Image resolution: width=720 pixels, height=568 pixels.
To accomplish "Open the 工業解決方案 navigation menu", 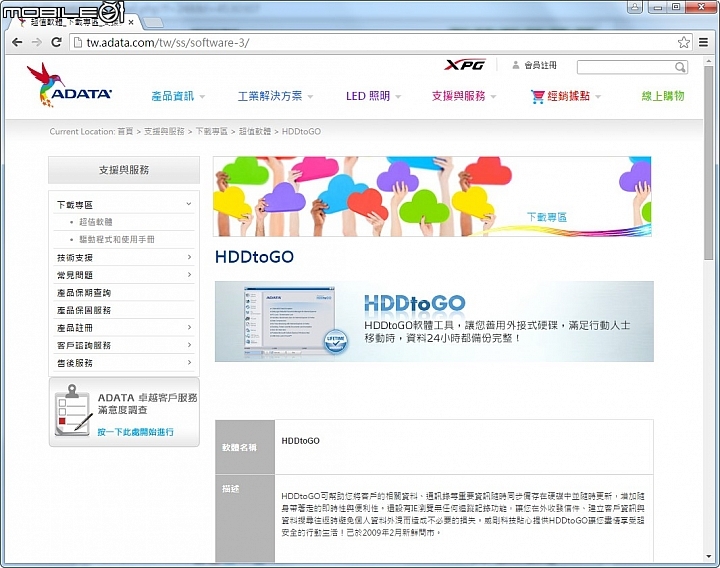I will [x=270, y=96].
